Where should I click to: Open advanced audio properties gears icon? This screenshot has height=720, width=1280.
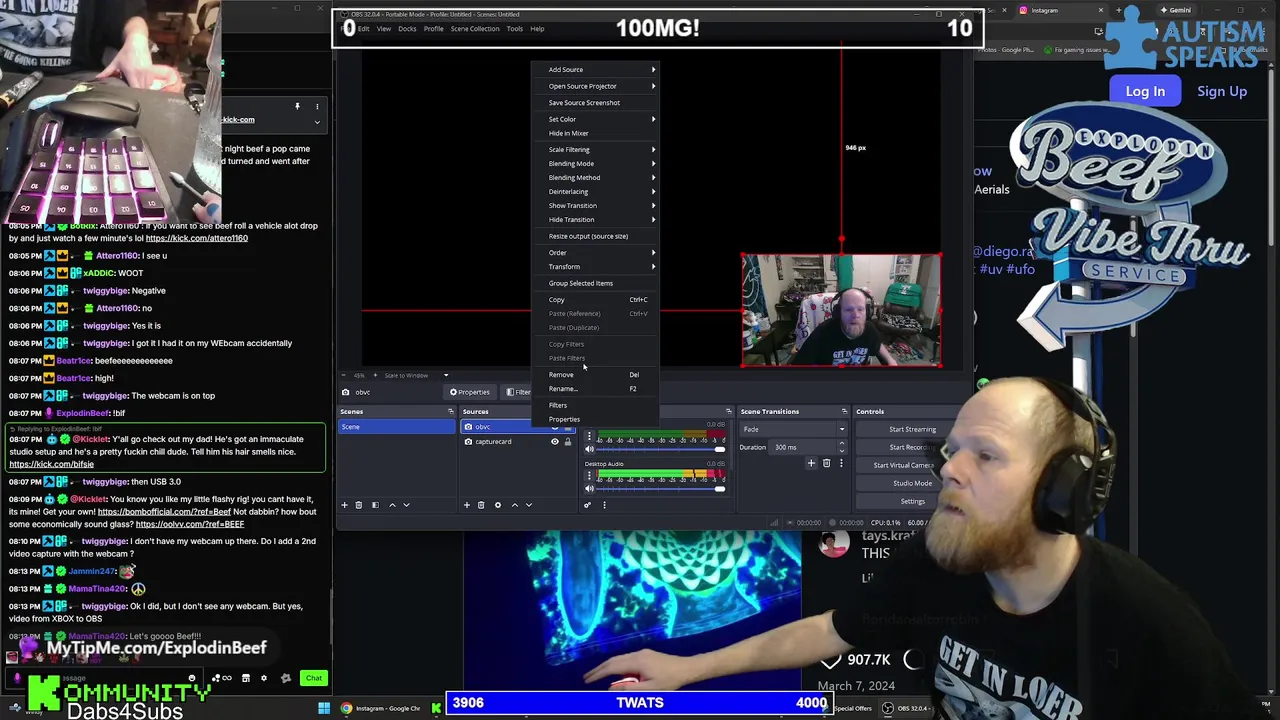(588, 505)
